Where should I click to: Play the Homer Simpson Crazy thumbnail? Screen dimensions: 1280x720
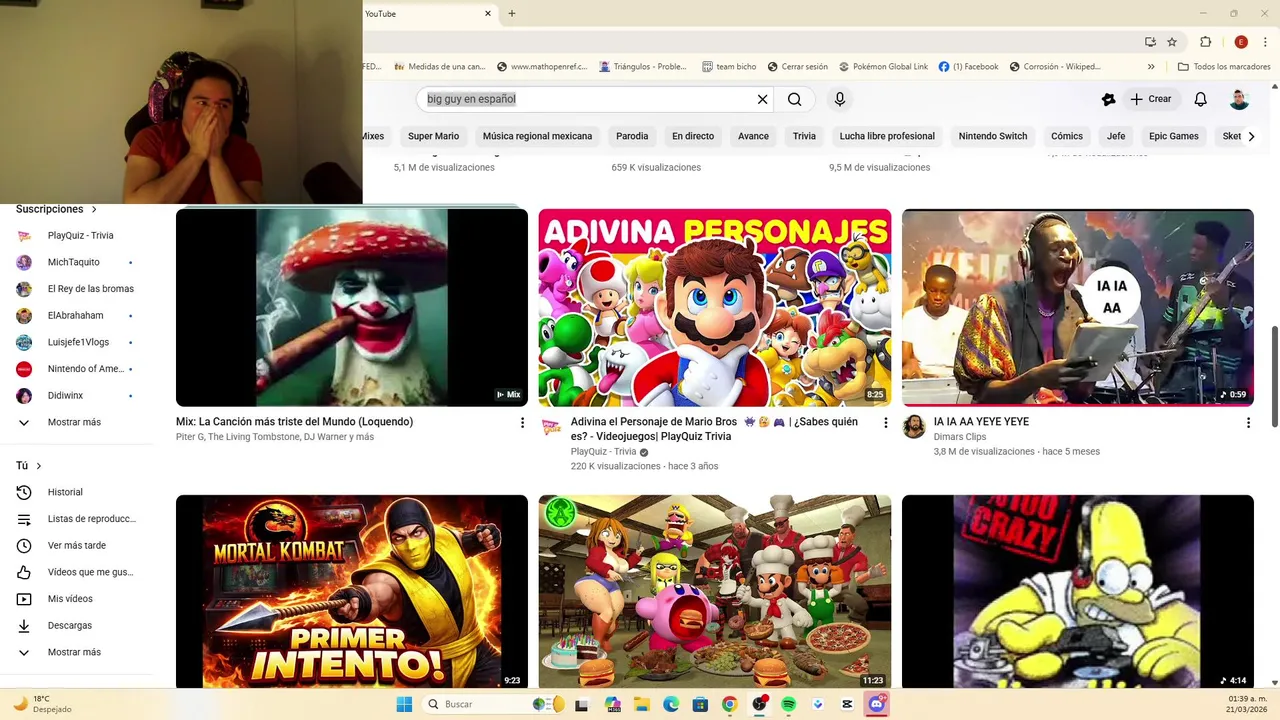pyautogui.click(x=1078, y=591)
